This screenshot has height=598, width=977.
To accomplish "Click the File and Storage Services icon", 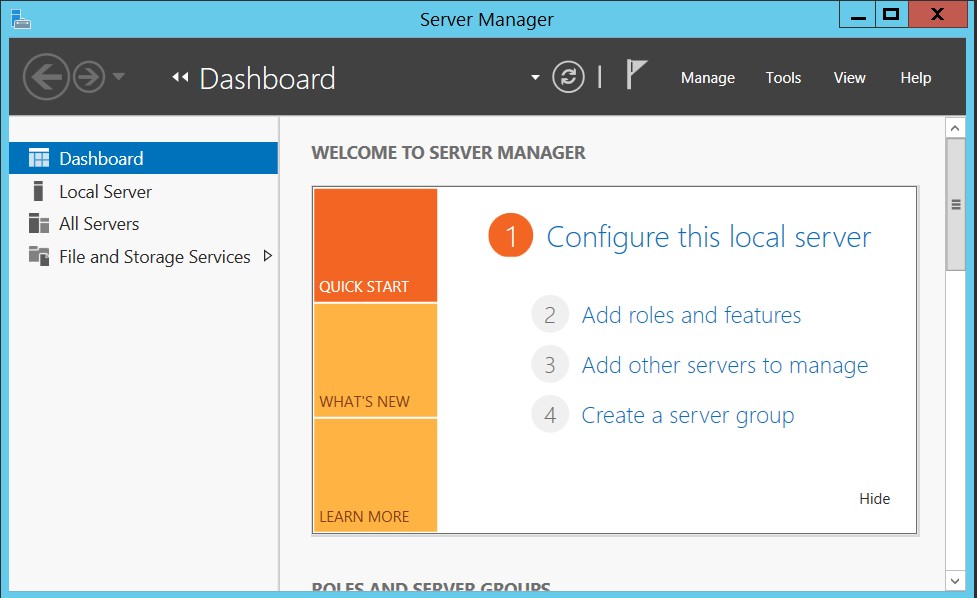I will tap(39, 255).
